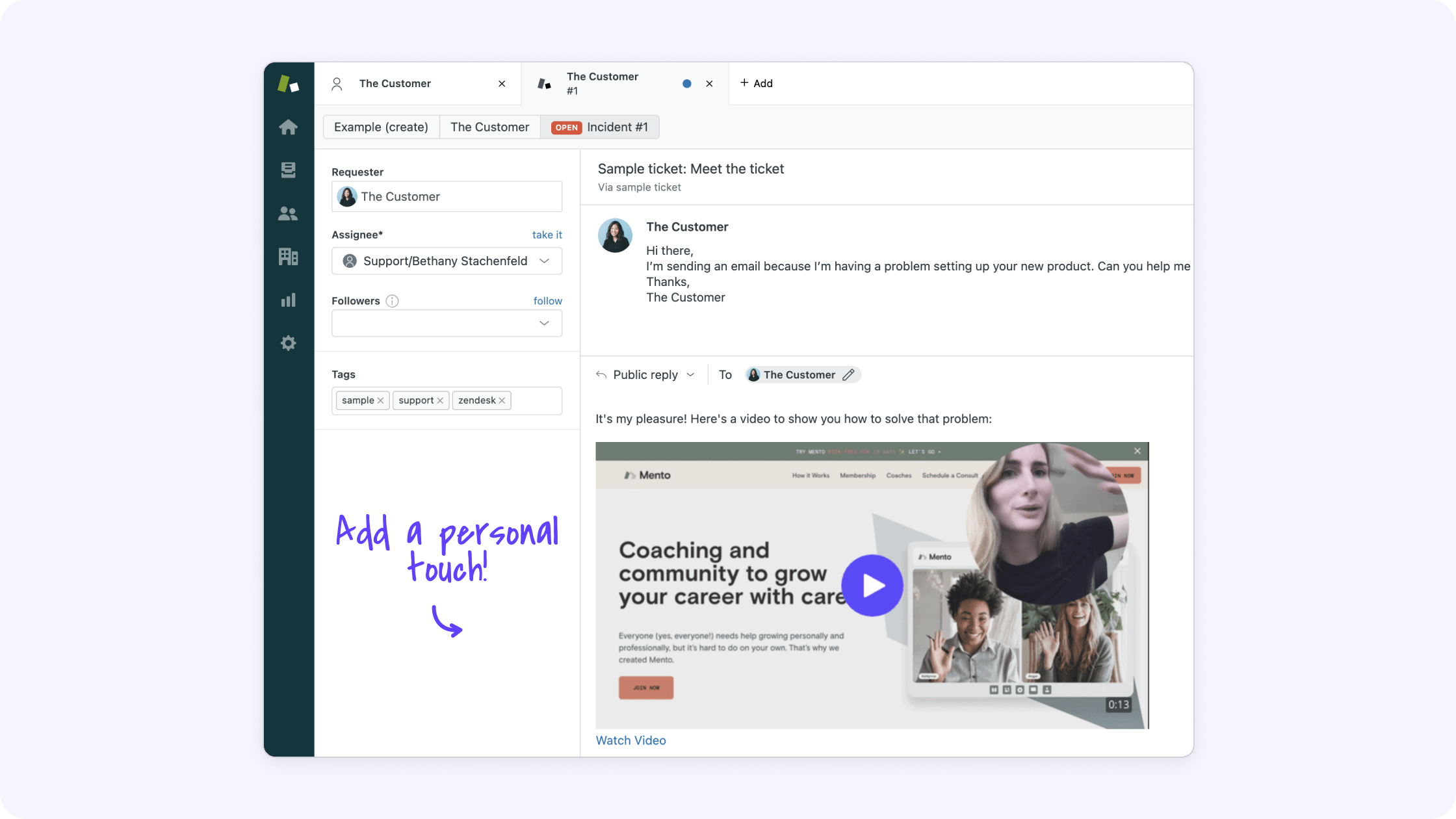Open the Home dashboard icon
Screen dimensions: 1456x819
coord(288,127)
